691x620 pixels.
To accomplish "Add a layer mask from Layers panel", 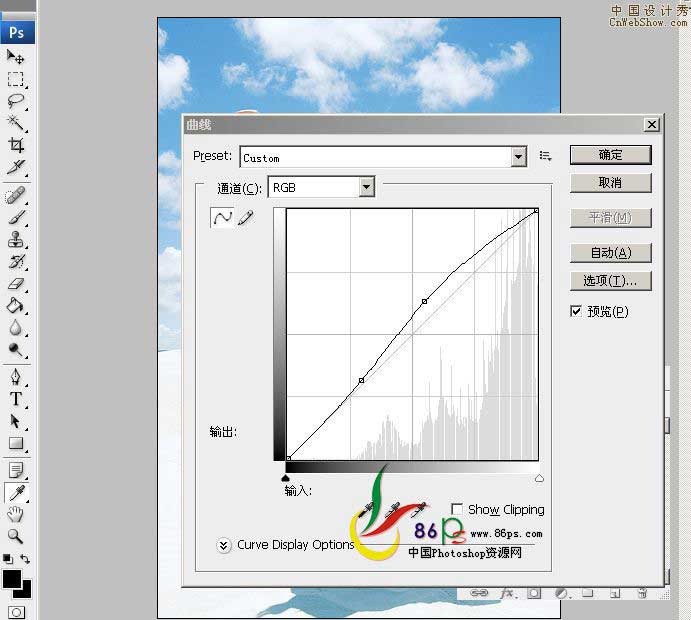I will click(x=534, y=593).
